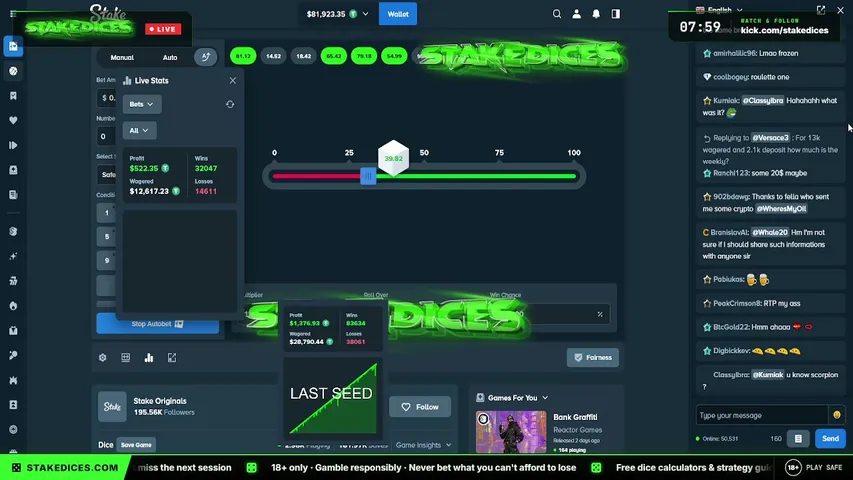Open the sparkle (new releases) sidebar icon
The image size is (853, 480).
pyautogui.click(x=13, y=256)
